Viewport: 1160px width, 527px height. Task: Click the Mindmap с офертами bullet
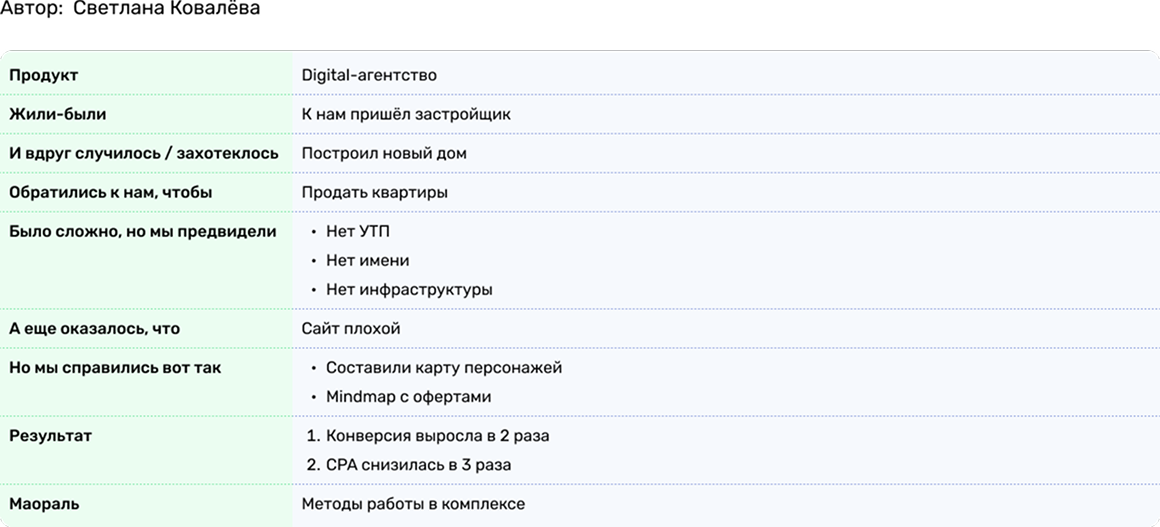[x=408, y=396]
